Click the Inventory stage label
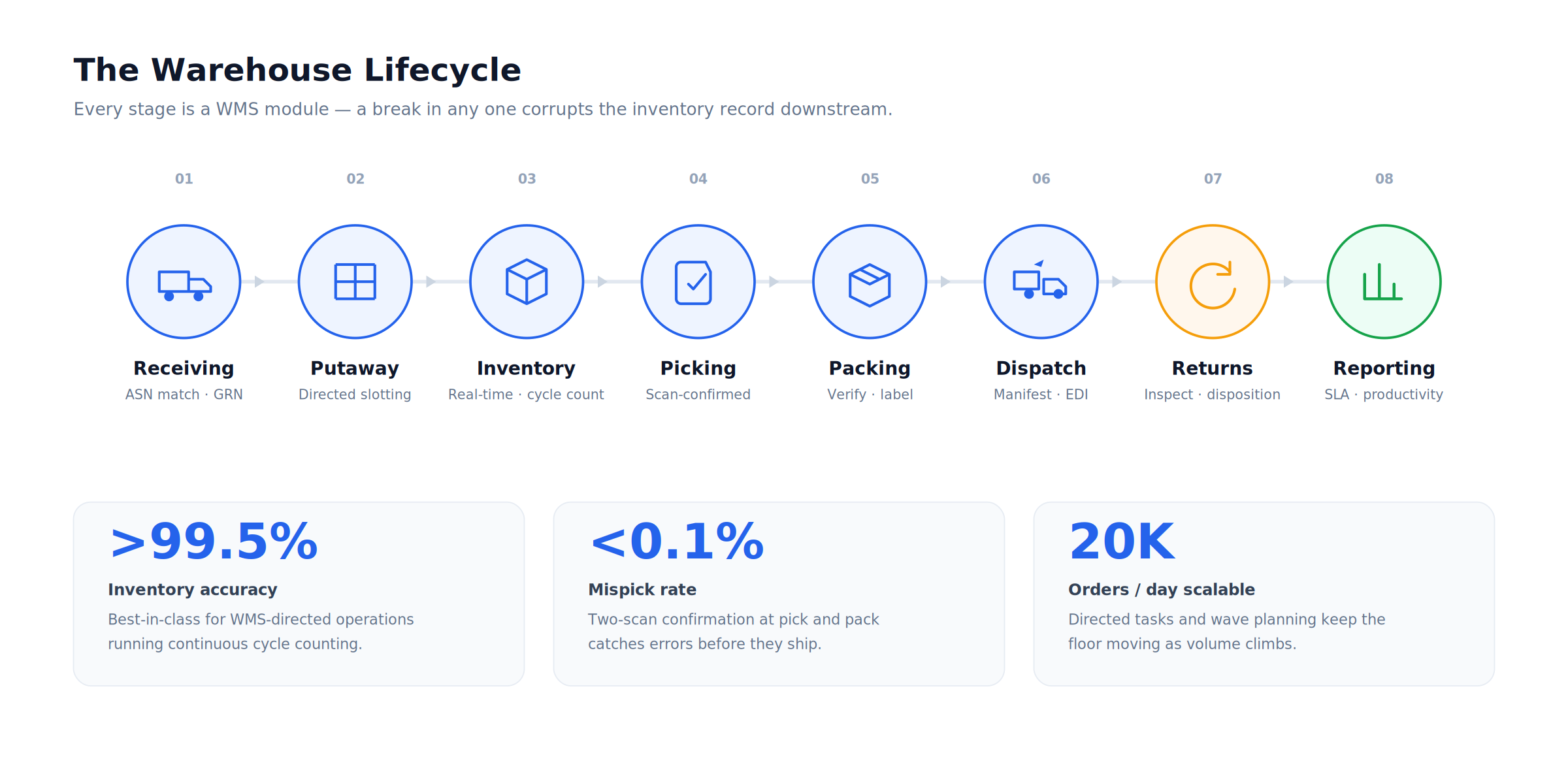The width and height of the screenshot is (1568, 759). (x=527, y=368)
